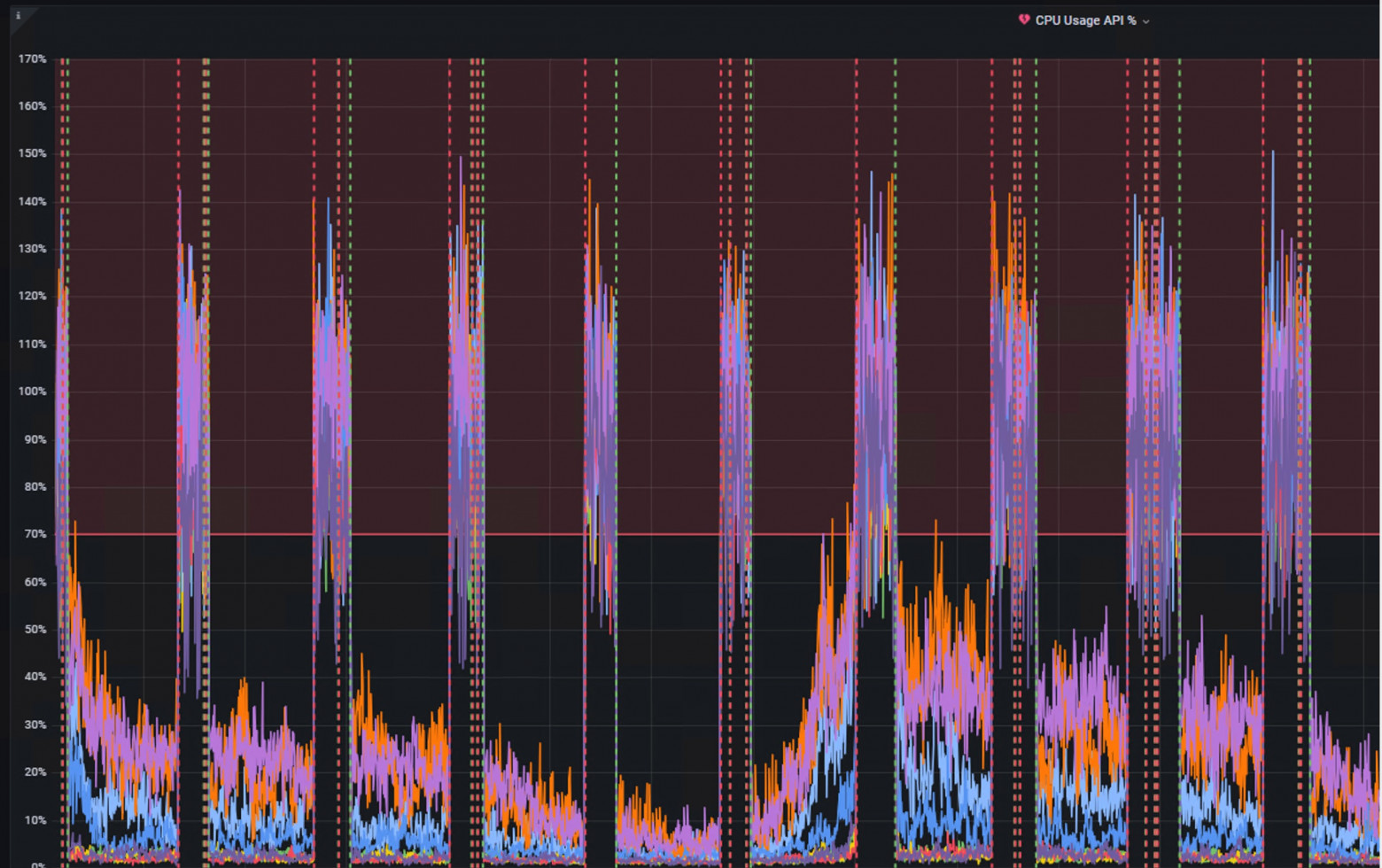The width and height of the screenshot is (1382, 868).
Task: Select the 170% y-axis label
Action: (x=32, y=59)
